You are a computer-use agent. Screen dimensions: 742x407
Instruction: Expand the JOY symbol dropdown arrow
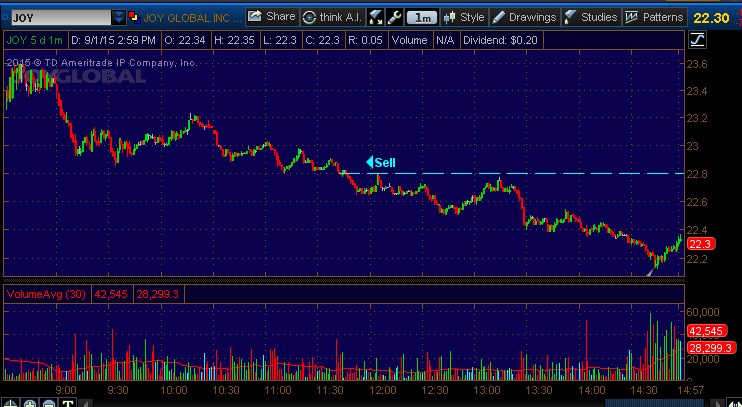click(119, 17)
